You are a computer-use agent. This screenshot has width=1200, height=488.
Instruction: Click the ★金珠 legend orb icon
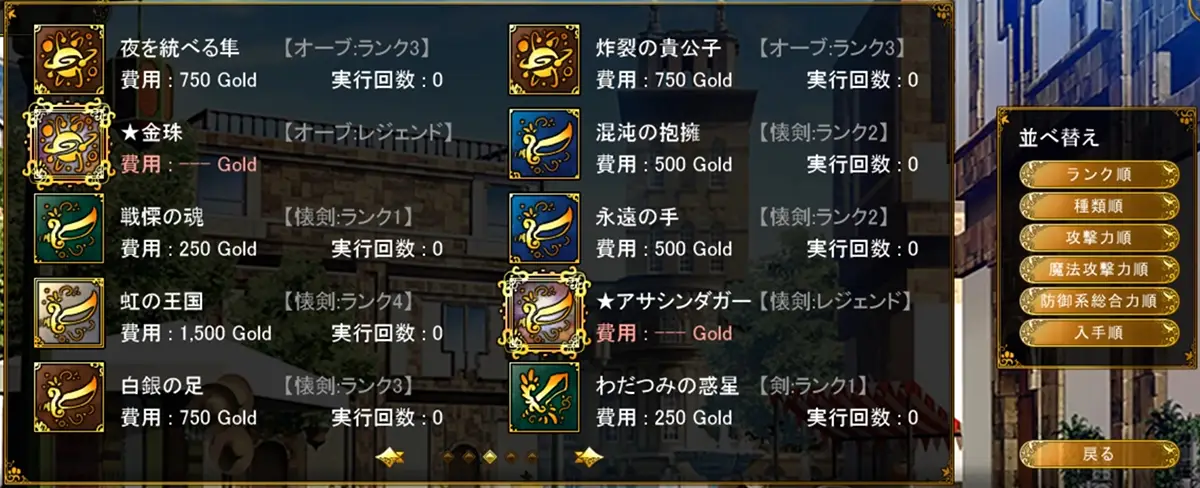coord(69,146)
